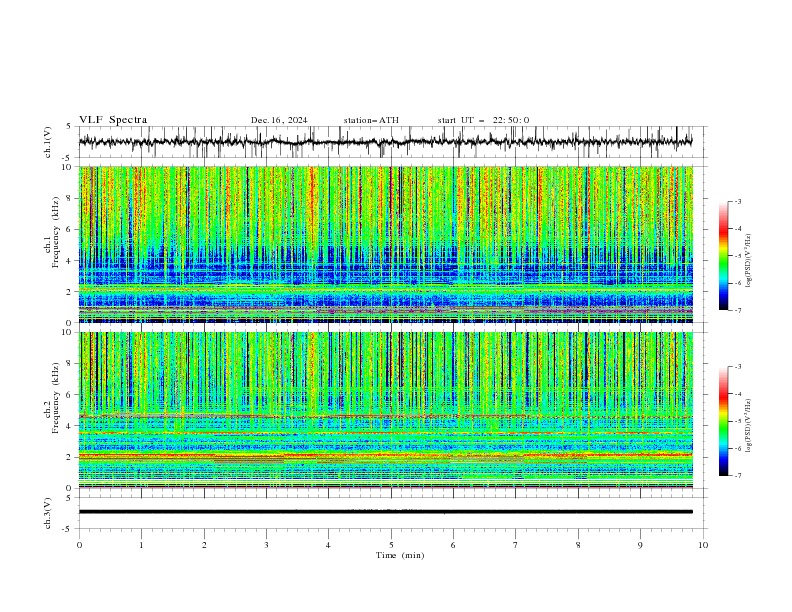Screen dimensions: 792x612
Task: Click time axis tick label "9"
Action: click(x=640, y=545)
